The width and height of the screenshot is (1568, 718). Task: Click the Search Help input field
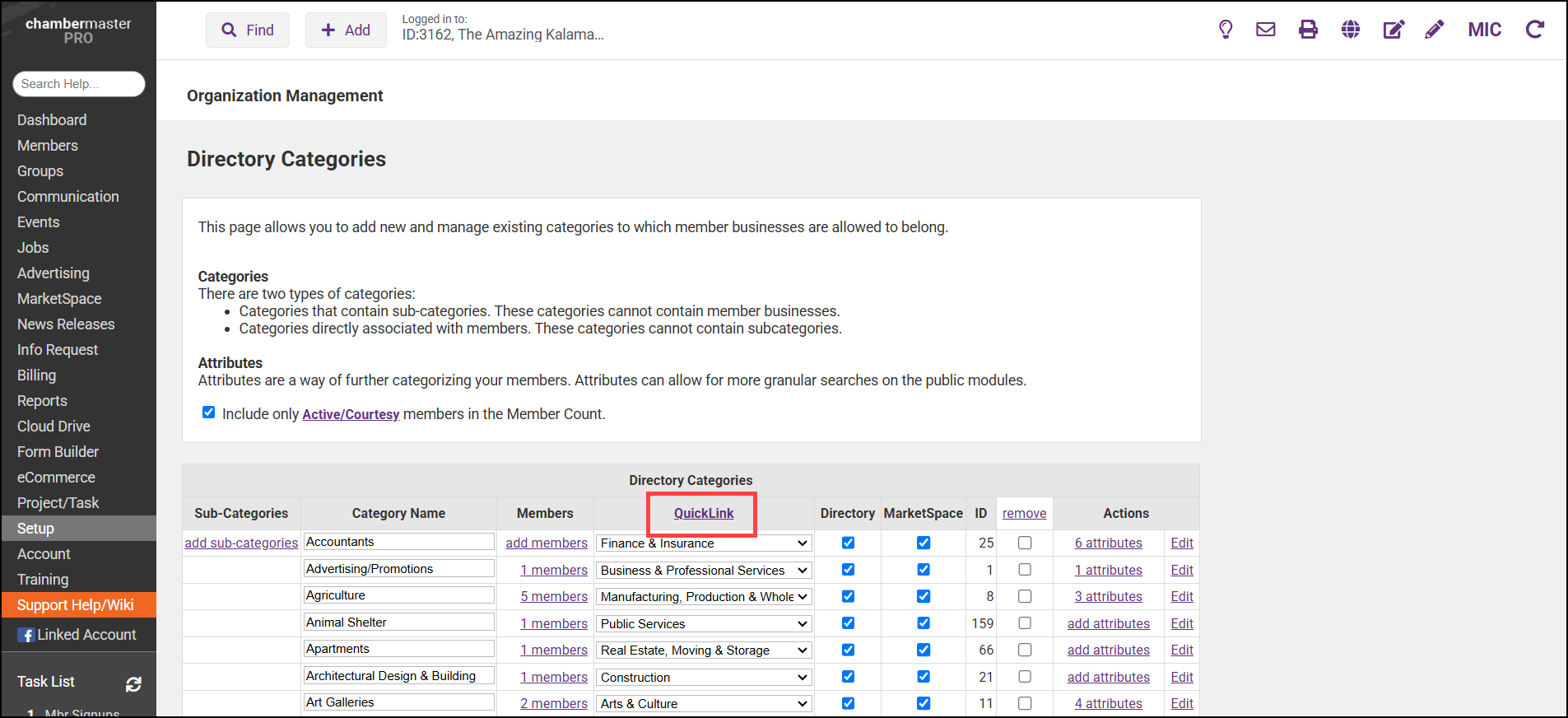point(79,84)
